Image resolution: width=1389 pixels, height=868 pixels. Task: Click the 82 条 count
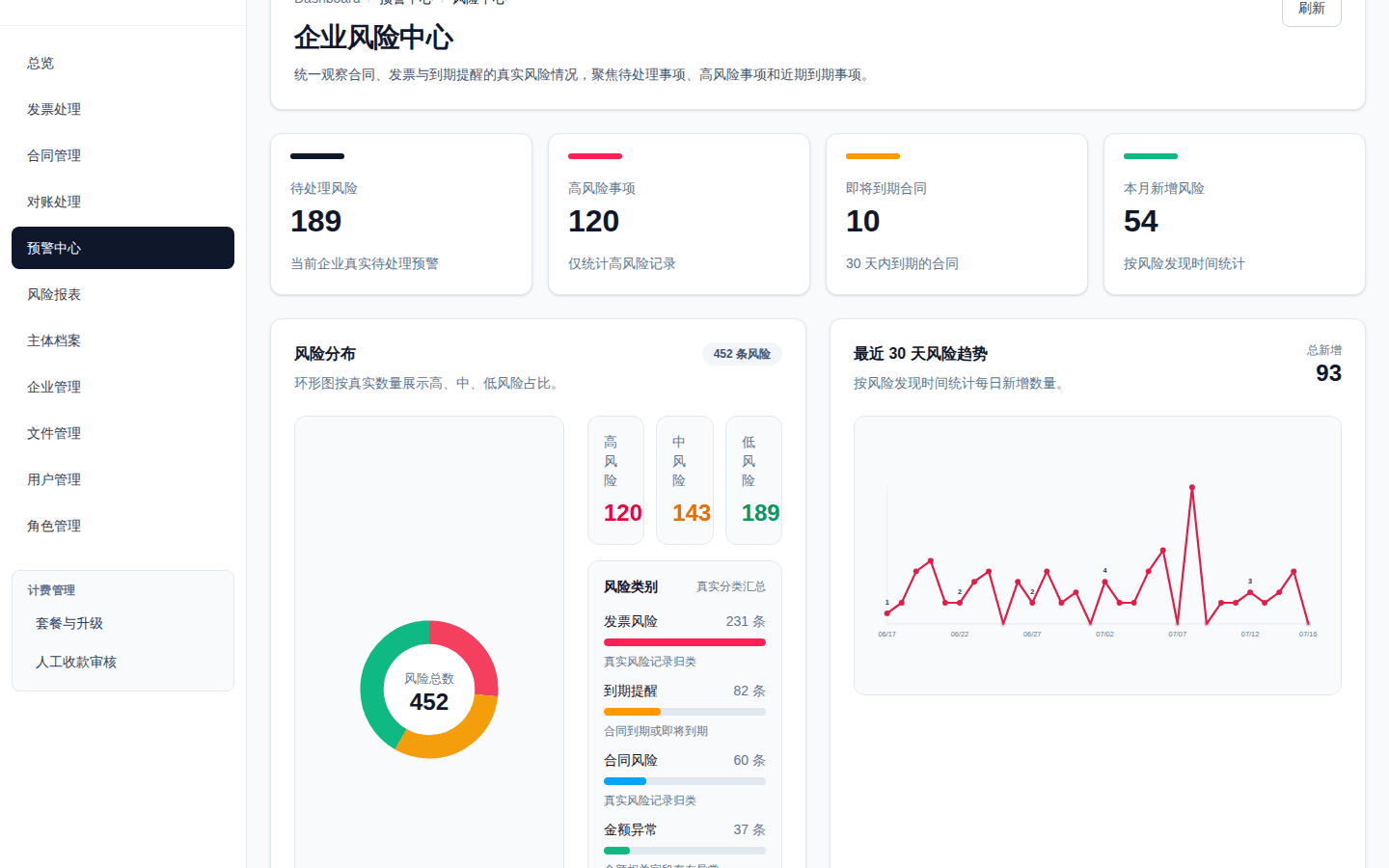[749, 691]
